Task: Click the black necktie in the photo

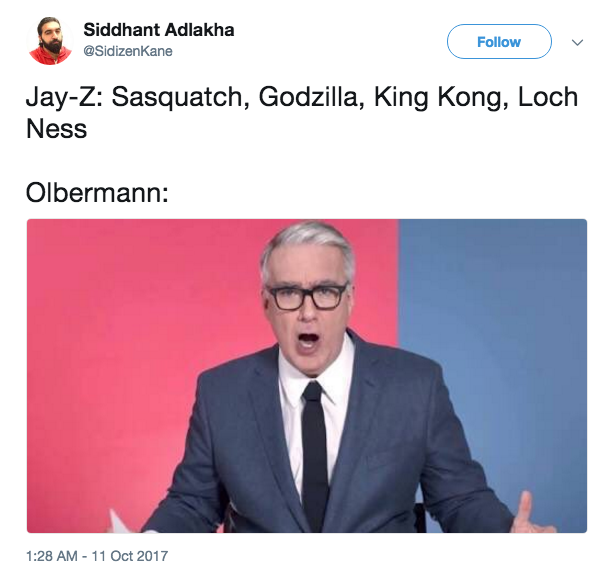Action: pos(314,455)
